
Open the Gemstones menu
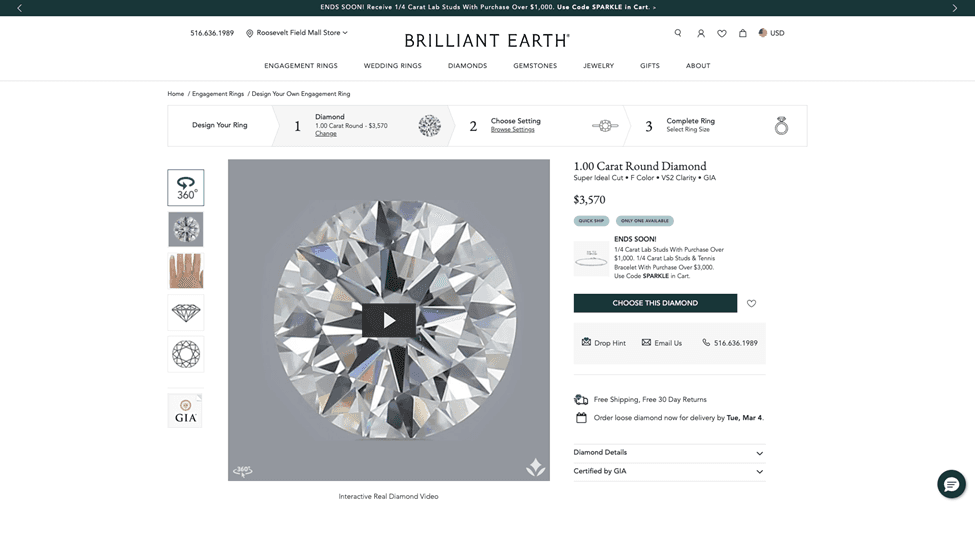(x=535, y=66)
